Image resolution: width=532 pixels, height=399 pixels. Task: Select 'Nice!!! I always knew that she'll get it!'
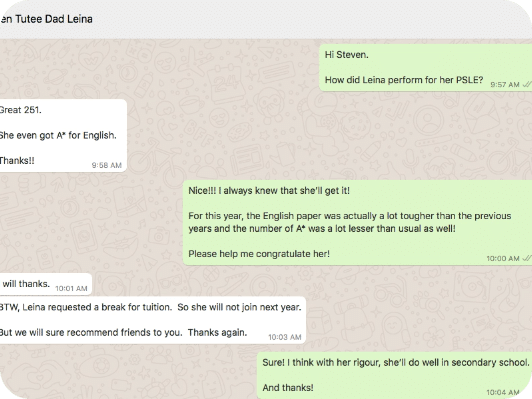(x=269, y=191)
